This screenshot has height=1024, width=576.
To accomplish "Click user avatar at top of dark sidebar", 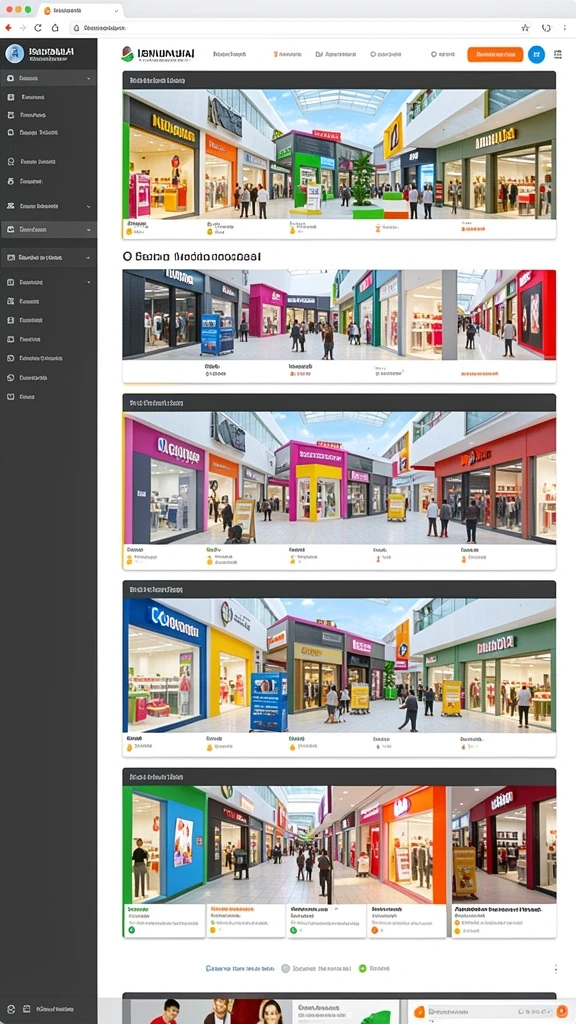I will [14, 54].
